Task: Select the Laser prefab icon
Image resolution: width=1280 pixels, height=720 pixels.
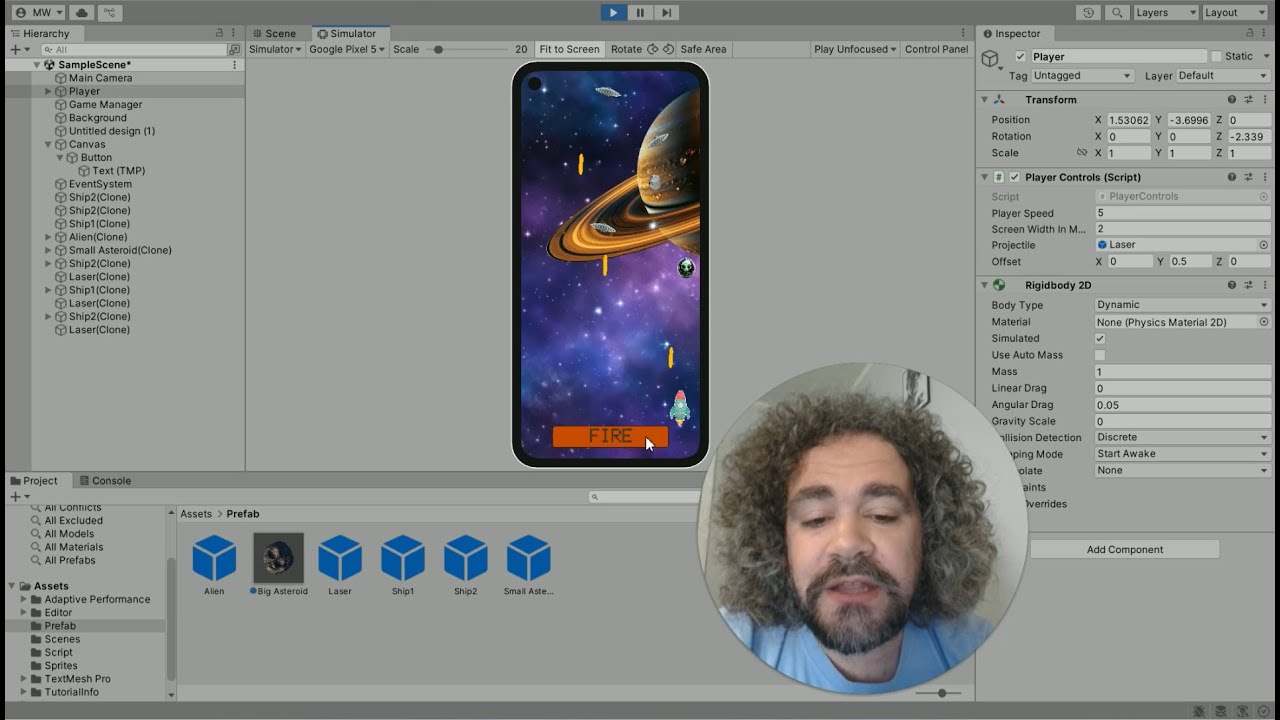Action: [x=340, y=558]
